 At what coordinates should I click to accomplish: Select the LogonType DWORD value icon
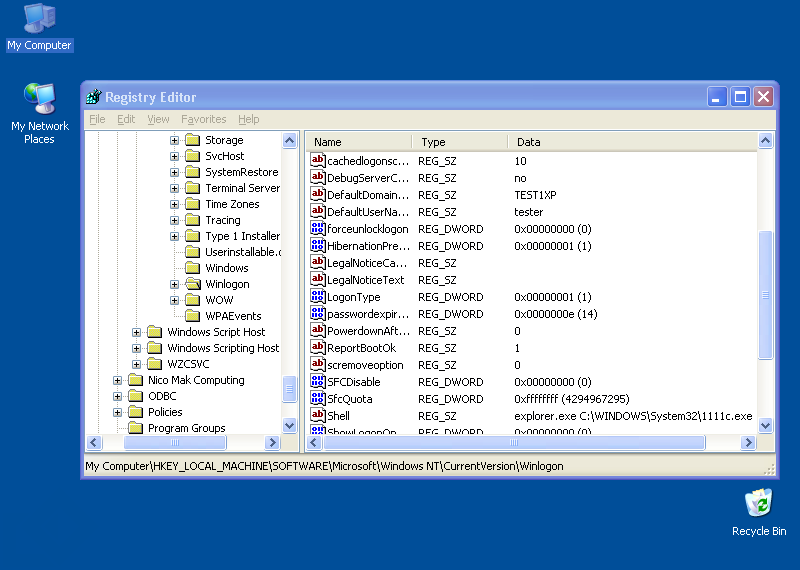tap(318, 297)
